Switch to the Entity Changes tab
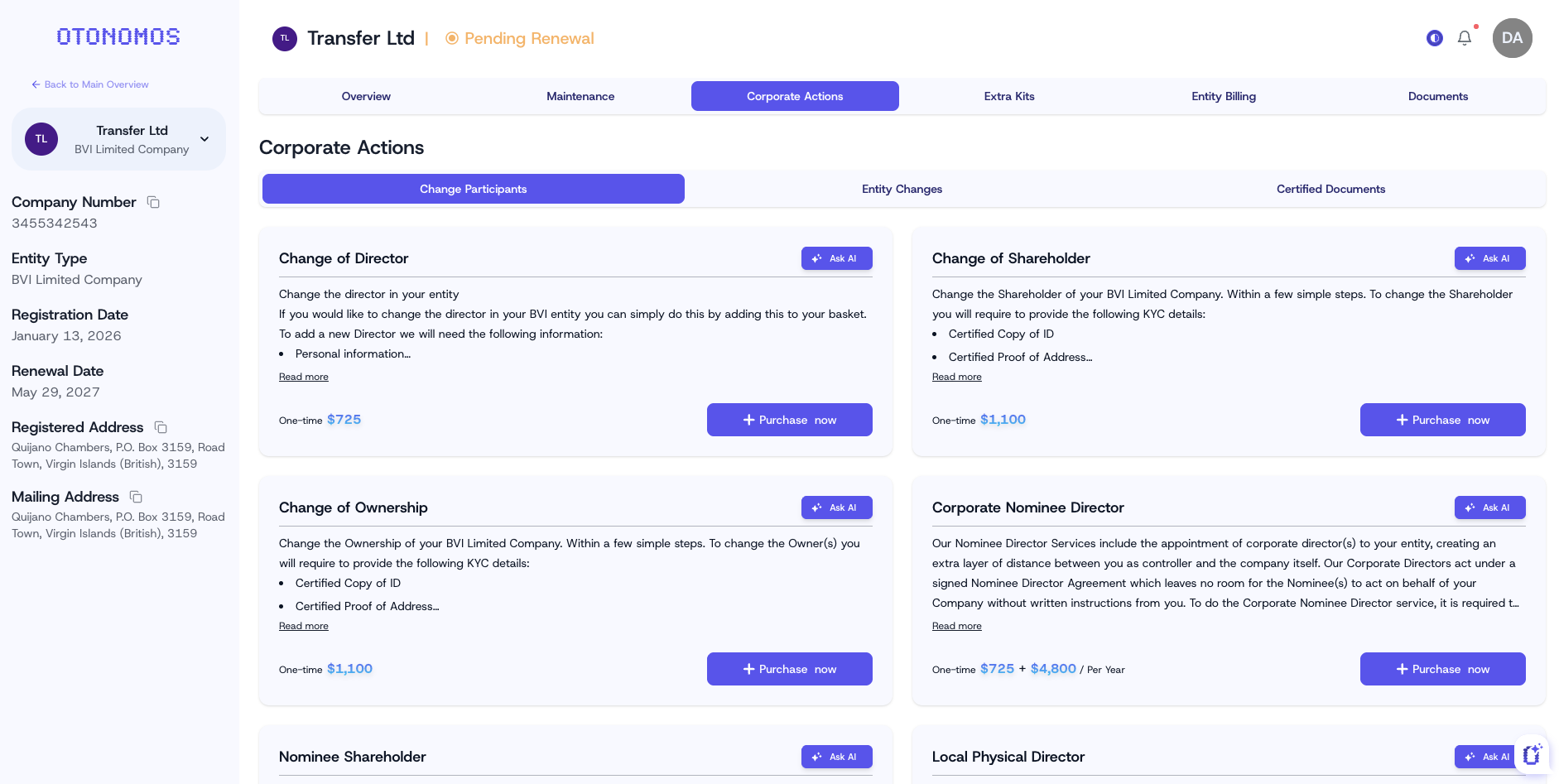The height and width of the screenshot is (784, 1559). 902,189
